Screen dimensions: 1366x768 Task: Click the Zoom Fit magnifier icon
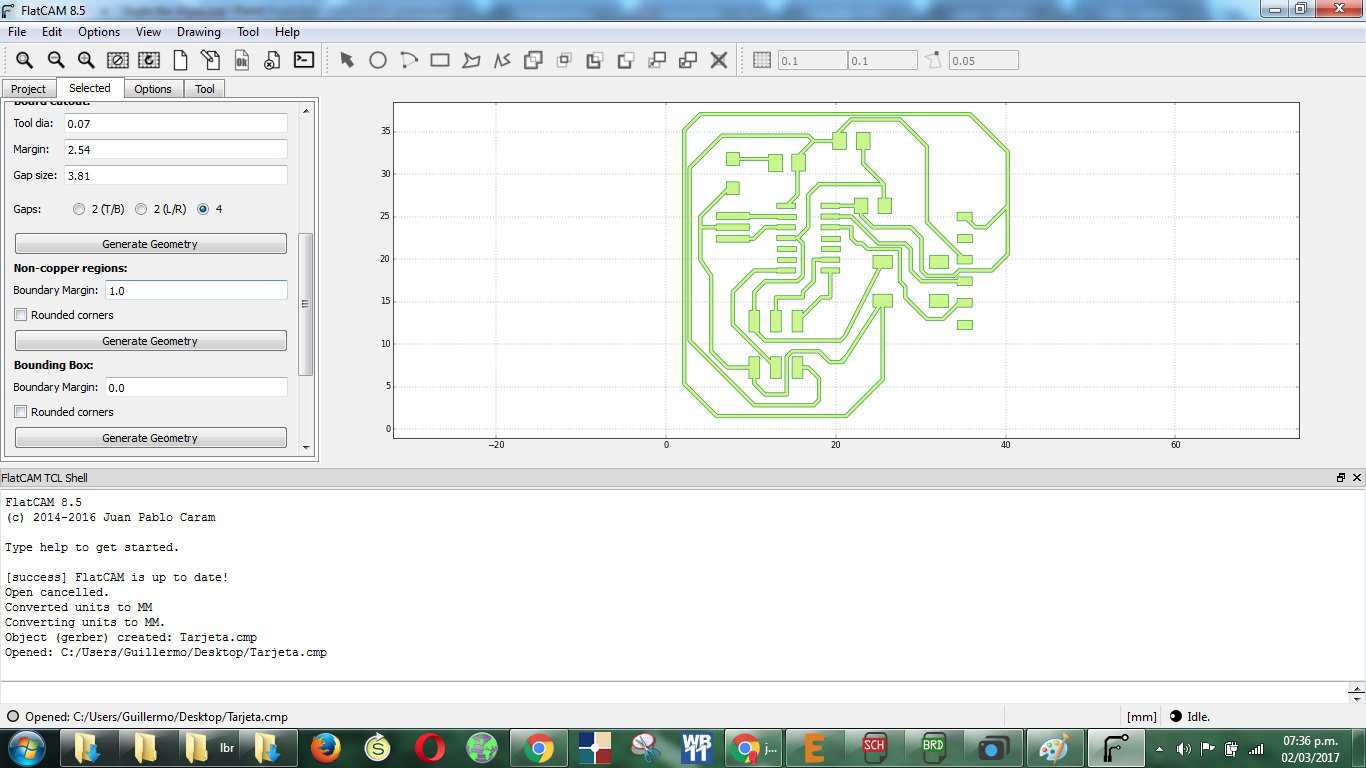25,60
